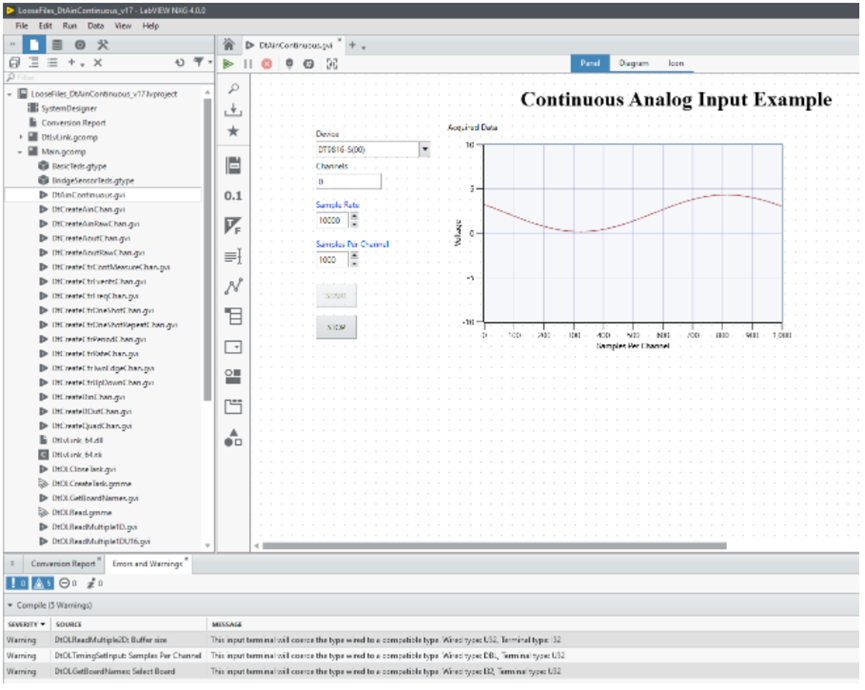The height and width of the screenshot is (690, 865).
Task: Click the green Run arrow
Action: click(229, 63)
